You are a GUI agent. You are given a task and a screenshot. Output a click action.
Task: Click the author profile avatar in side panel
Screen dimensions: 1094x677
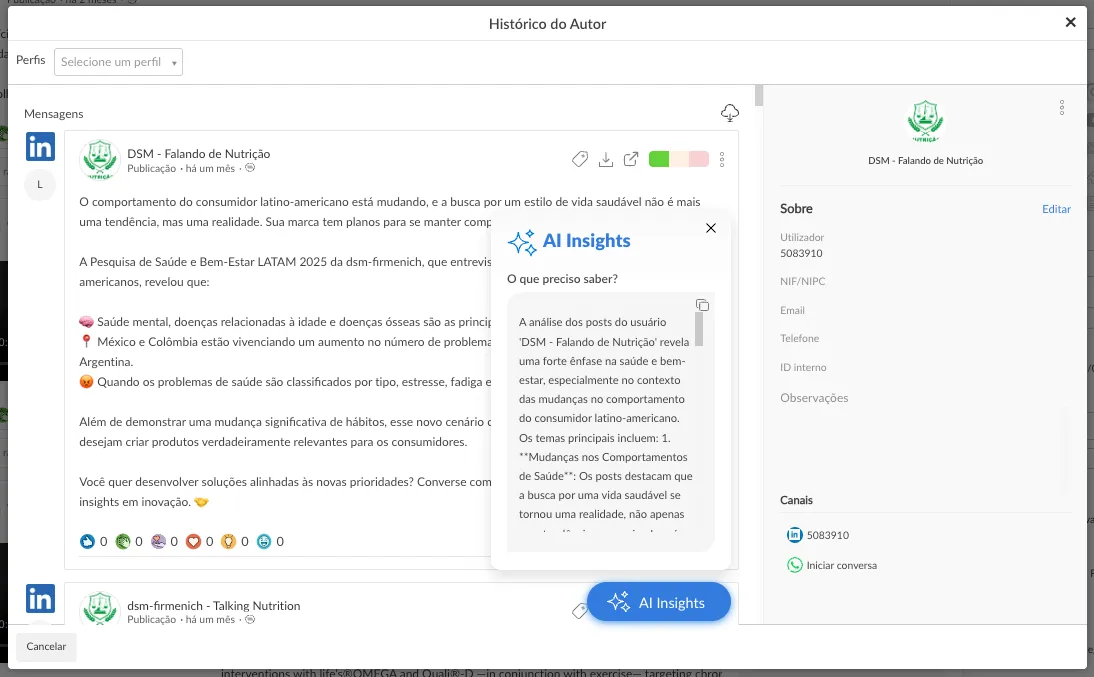coord(925,121)
